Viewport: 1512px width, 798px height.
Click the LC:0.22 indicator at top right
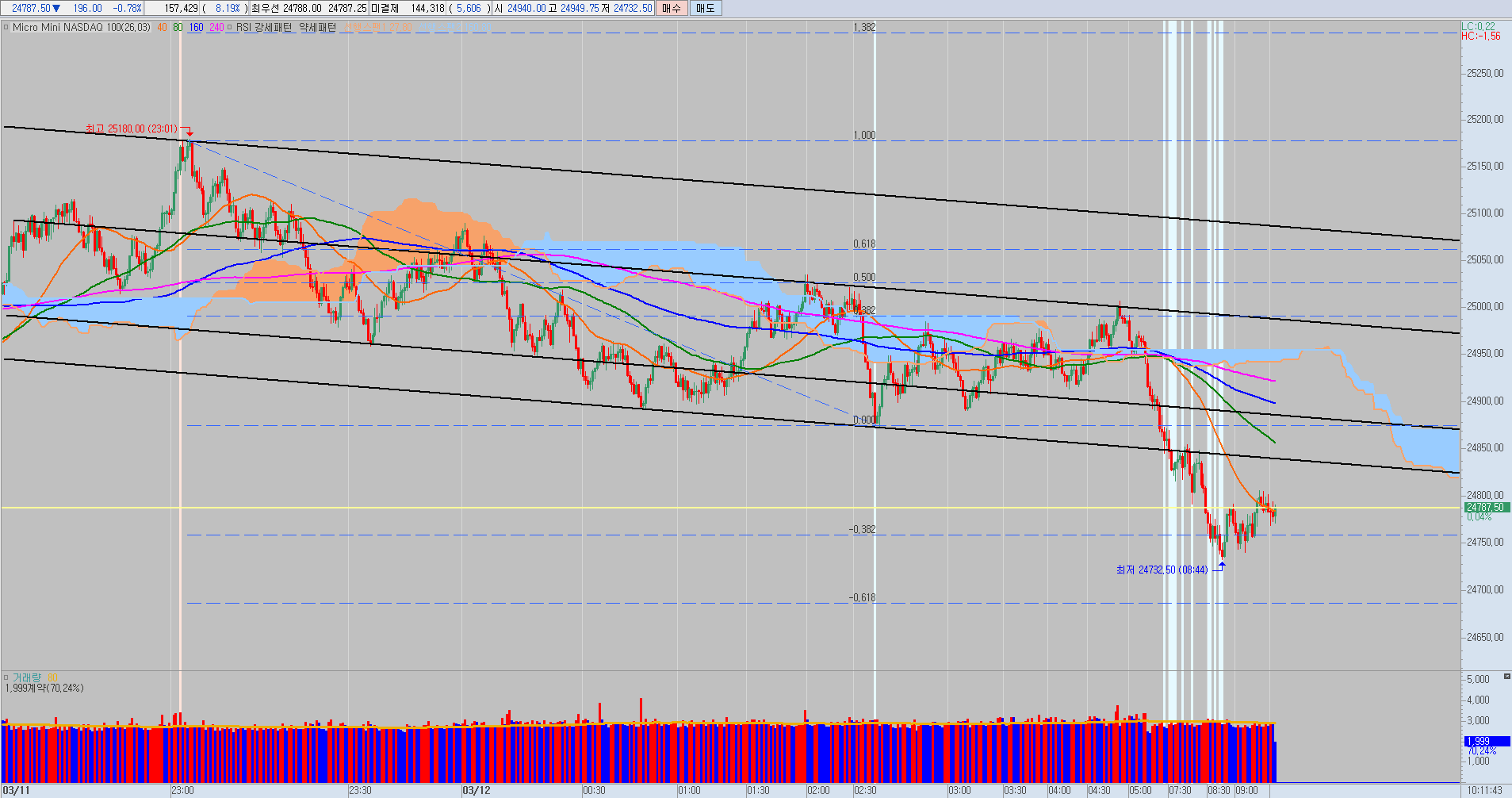click(1479, 26)
